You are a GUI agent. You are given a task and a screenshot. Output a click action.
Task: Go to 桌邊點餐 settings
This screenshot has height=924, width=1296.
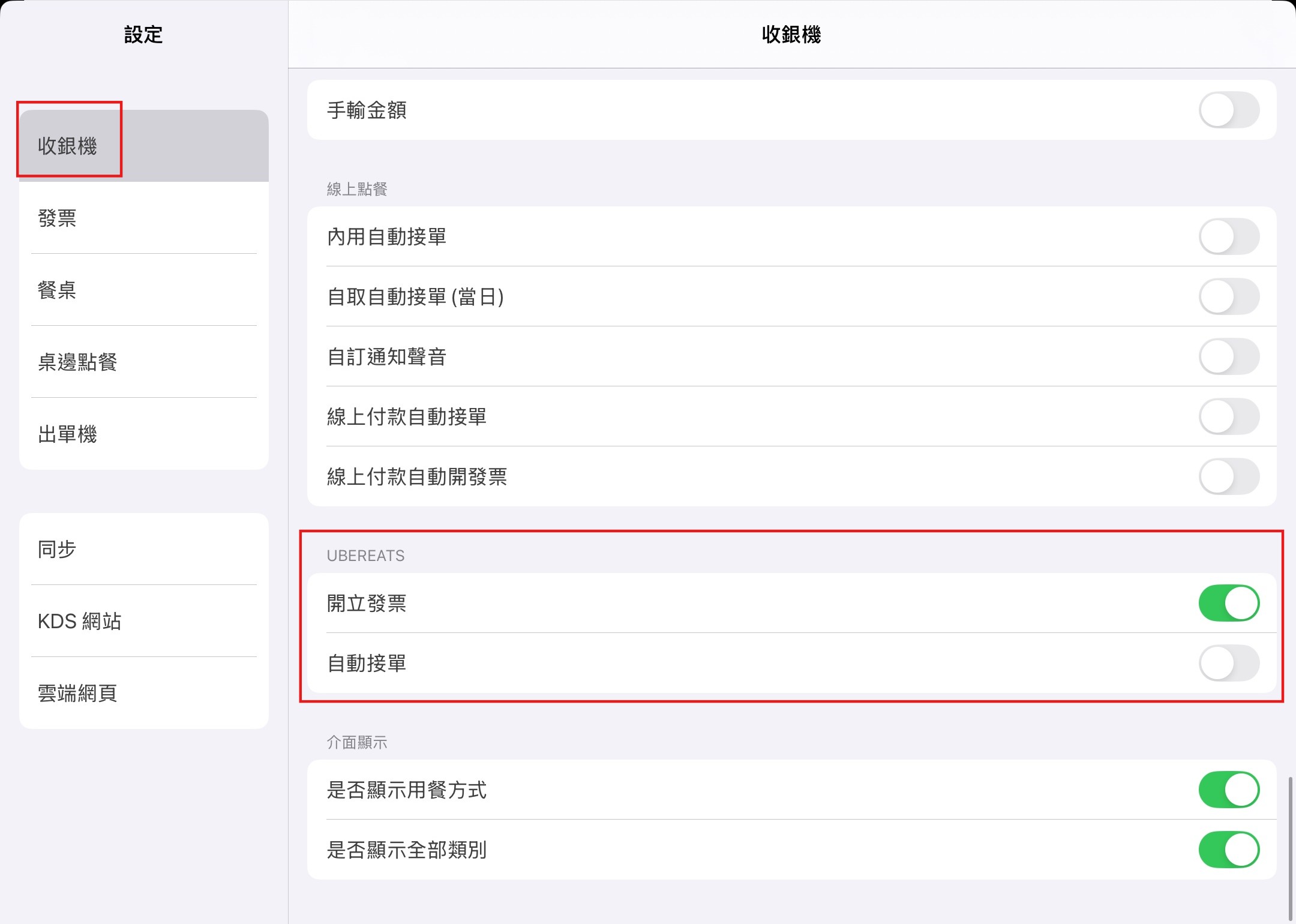[x=144, y=362]
